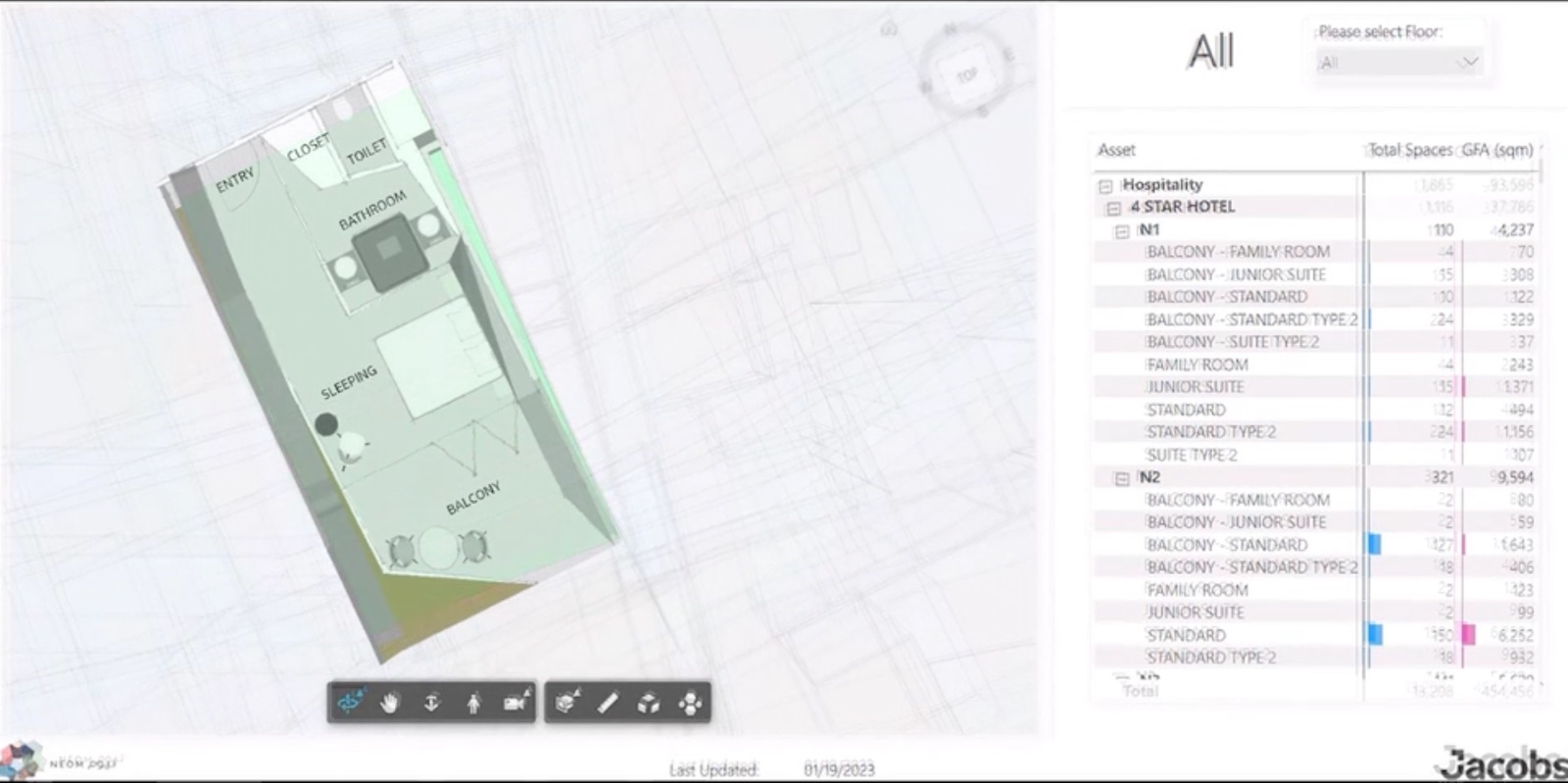This screenshot has width=1568, height=783.
Task: Collapse the 4 STAR HOTEL group
Action: coord(1113,208)
